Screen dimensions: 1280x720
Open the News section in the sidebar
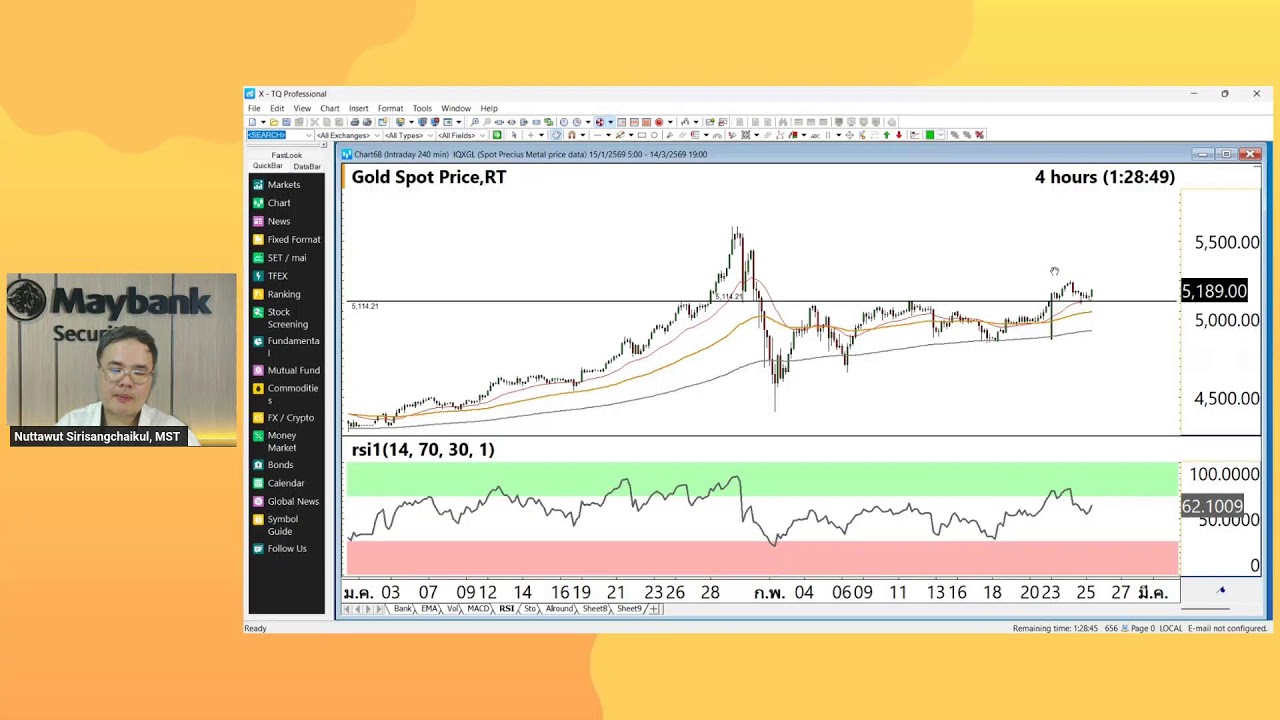coord(272,221)
